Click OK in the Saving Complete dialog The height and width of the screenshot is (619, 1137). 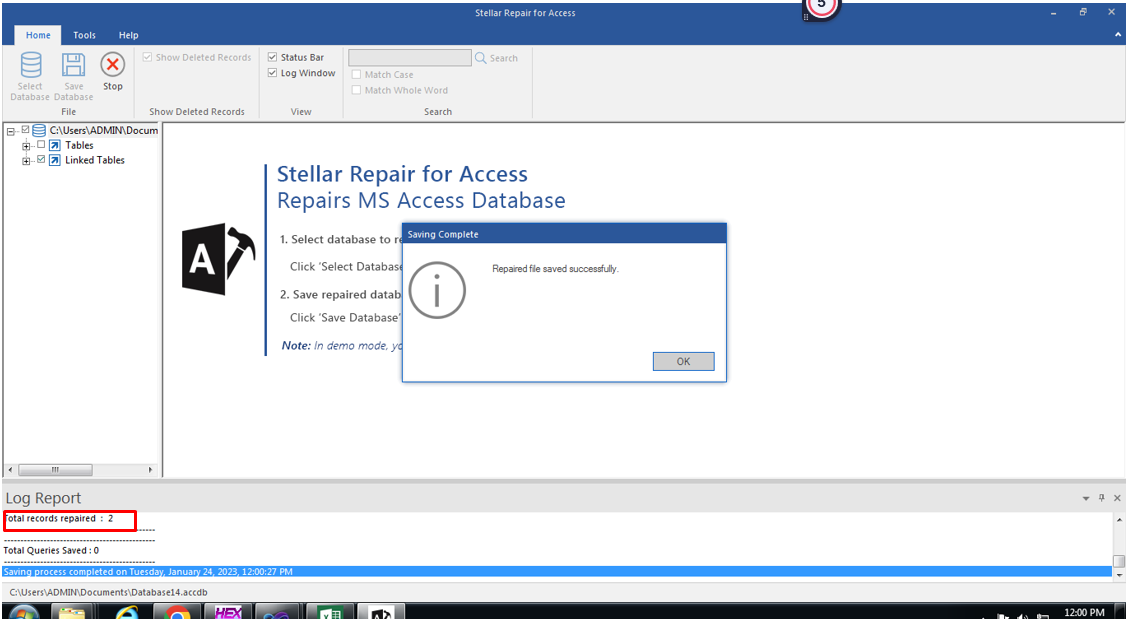coord(683,361)
